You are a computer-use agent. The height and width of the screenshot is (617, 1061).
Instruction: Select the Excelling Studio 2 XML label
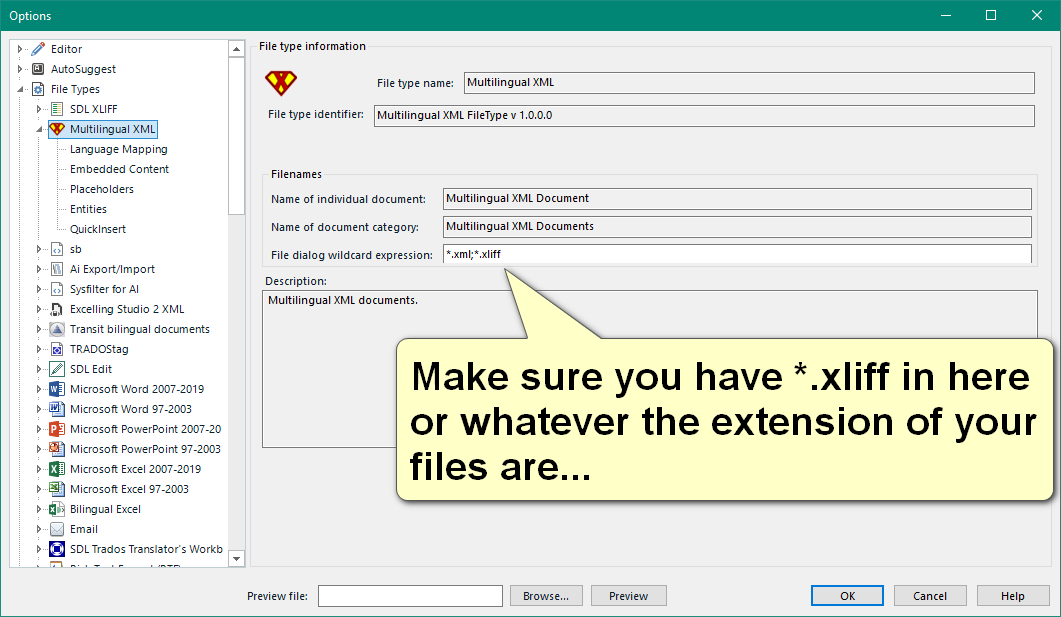[x=127, y=309]
